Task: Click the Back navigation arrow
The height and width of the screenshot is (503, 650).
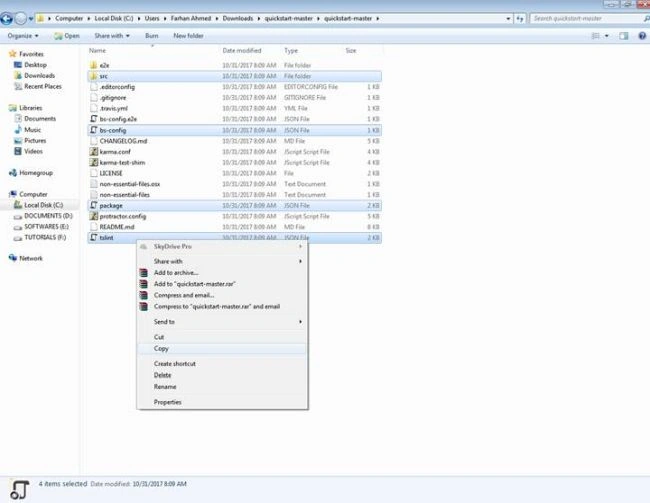Action: point(7,19)
